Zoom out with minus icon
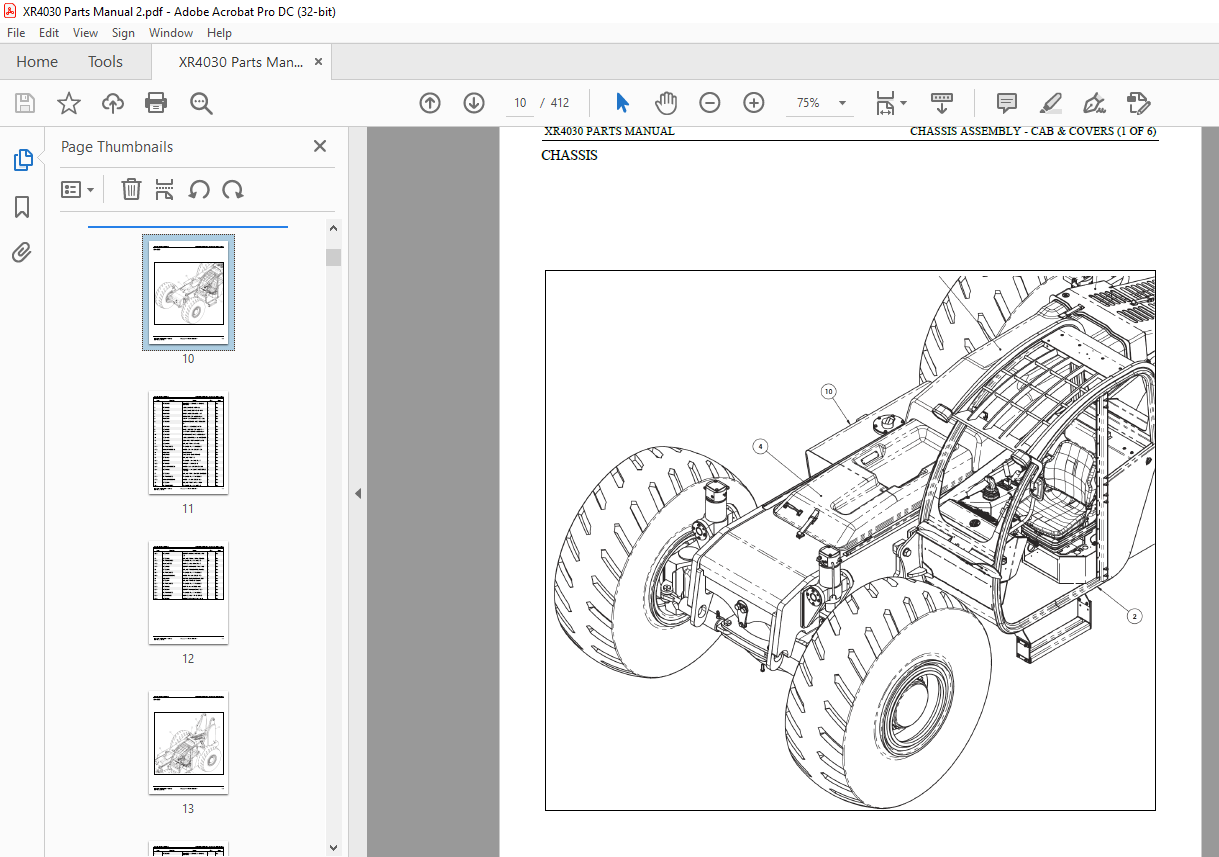The image size is (1219, 857). point(709,103)
